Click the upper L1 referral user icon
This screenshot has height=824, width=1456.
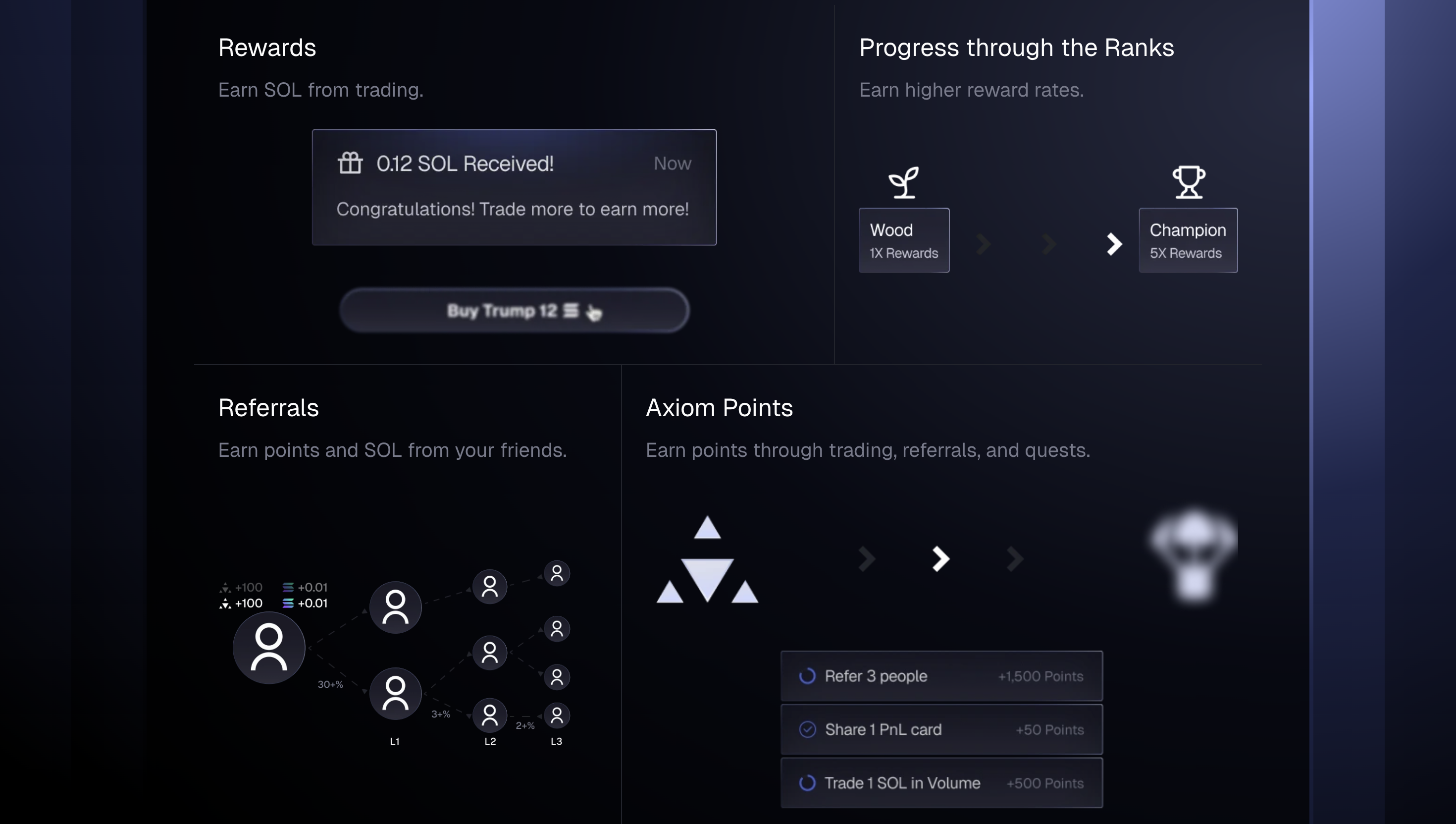coord(395,607)
